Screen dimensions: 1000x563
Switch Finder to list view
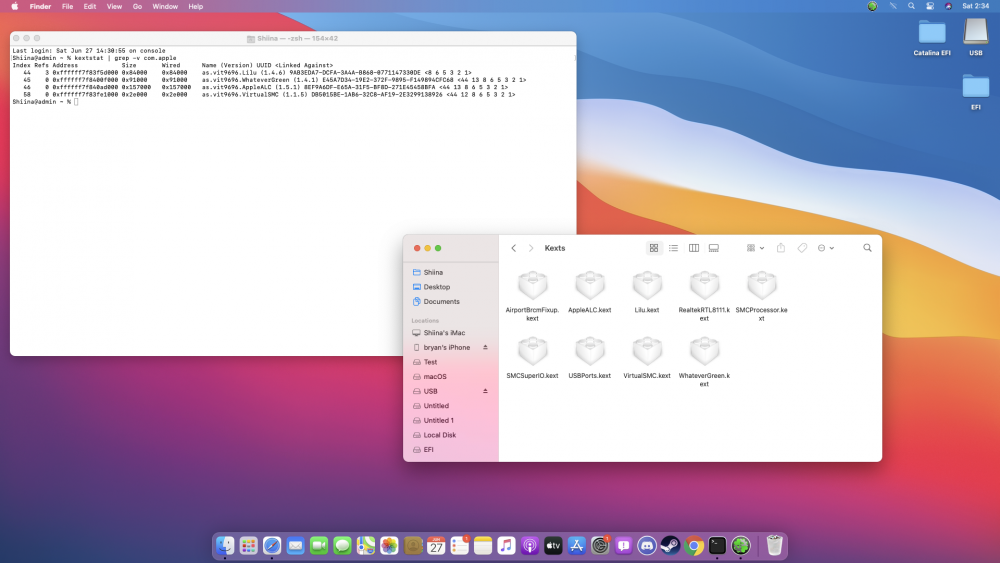tap(673, 248)
